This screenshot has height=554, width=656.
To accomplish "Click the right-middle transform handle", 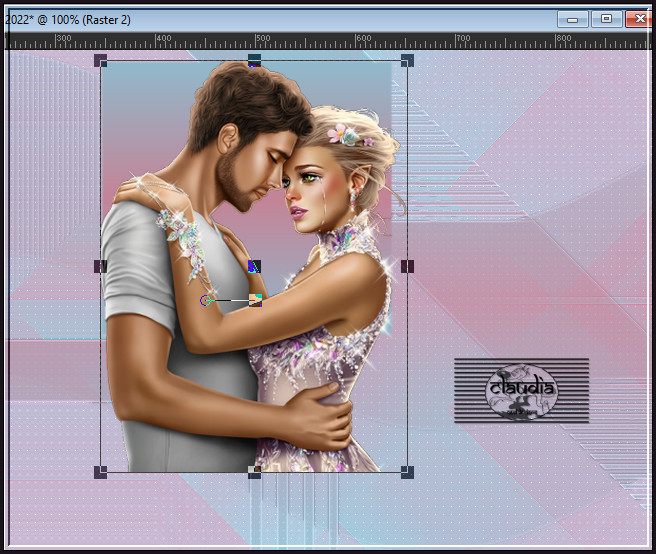I will pos(407,267).
